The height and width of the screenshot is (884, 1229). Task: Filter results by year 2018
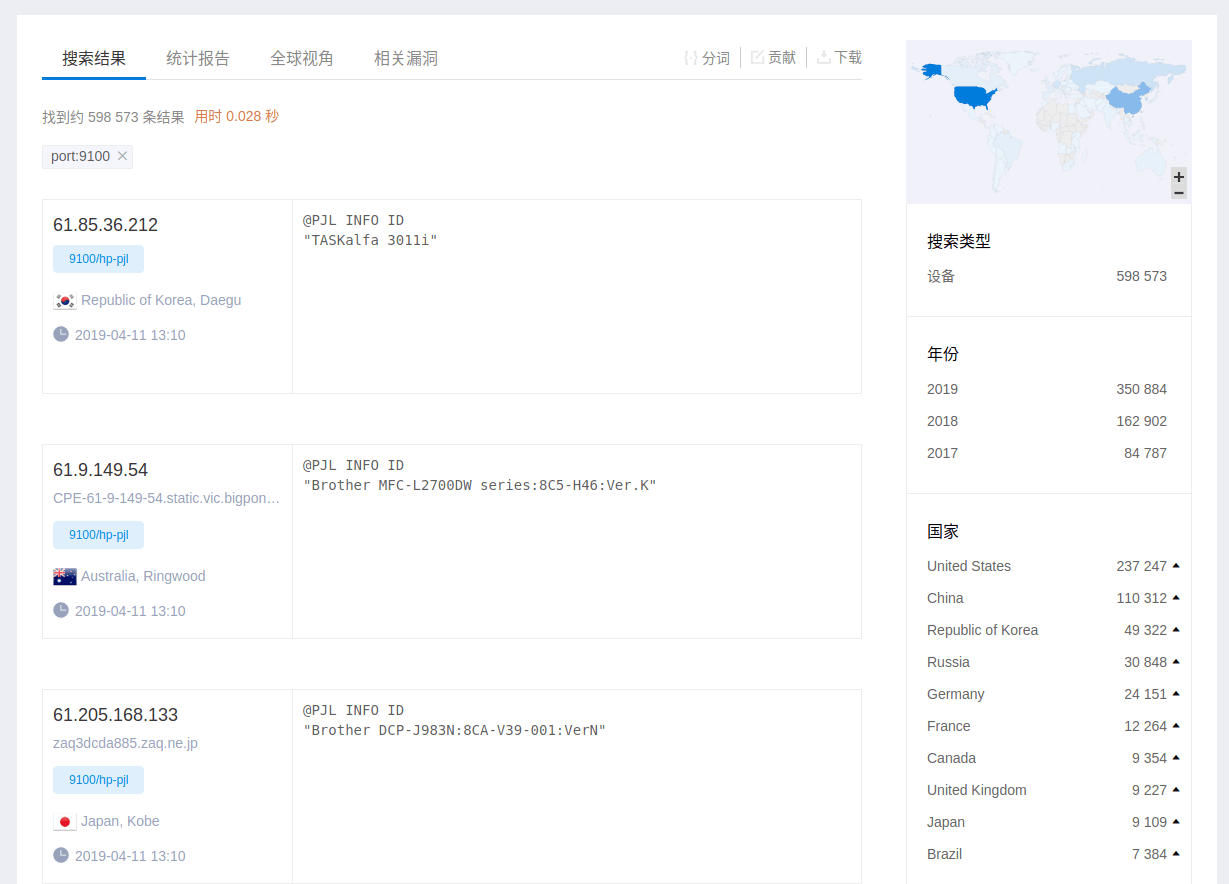942,421
